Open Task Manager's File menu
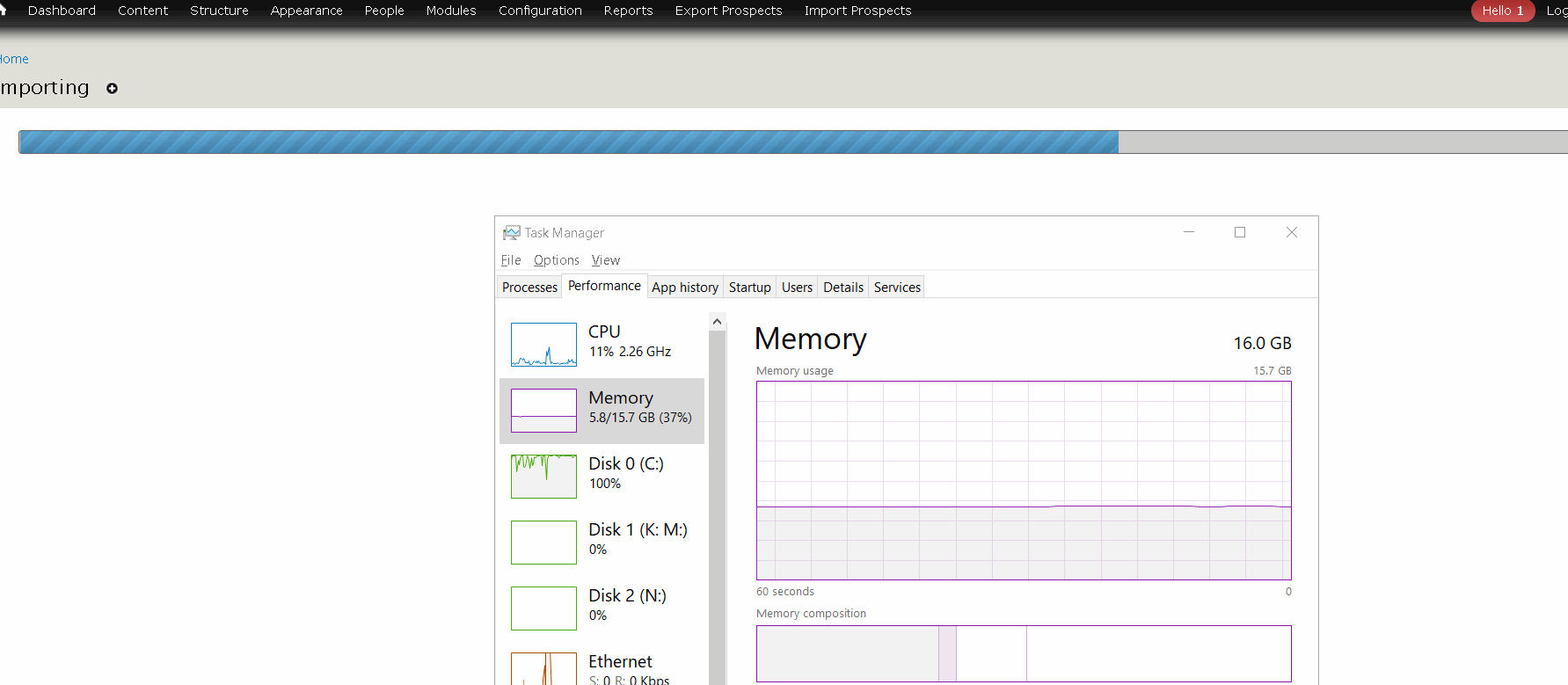 click(511, 260)
